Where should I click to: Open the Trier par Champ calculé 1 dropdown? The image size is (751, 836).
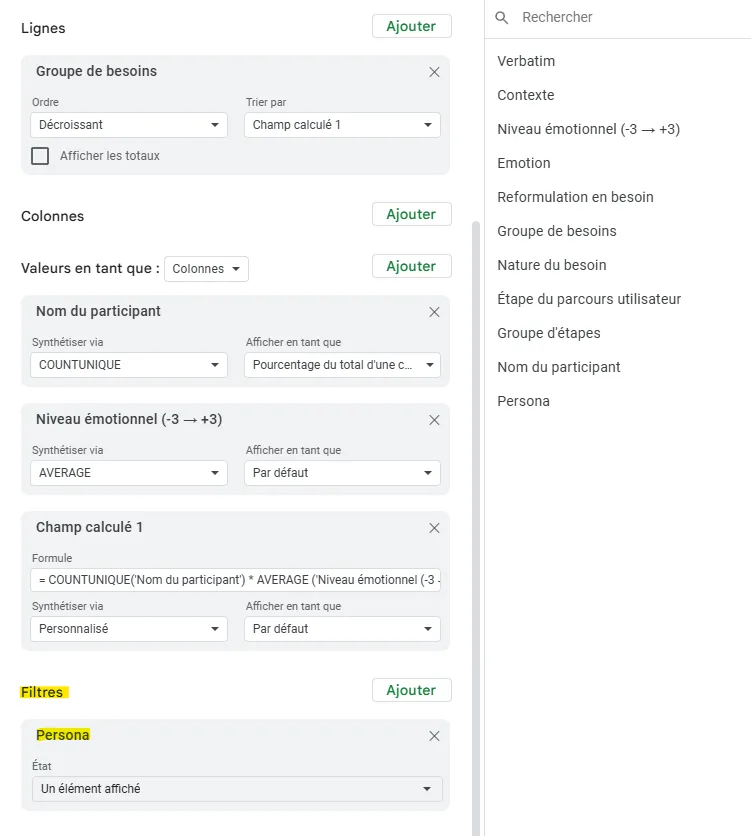pos(341,125)
